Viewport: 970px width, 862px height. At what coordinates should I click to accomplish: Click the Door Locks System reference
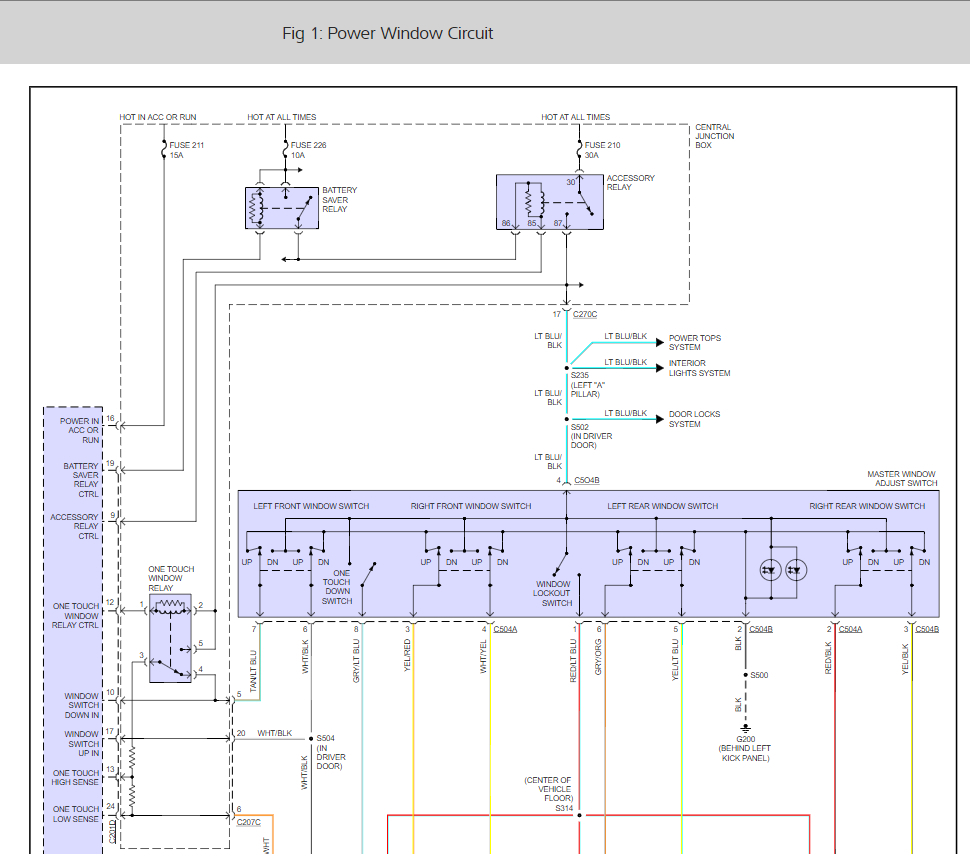(x=694, y=419)
